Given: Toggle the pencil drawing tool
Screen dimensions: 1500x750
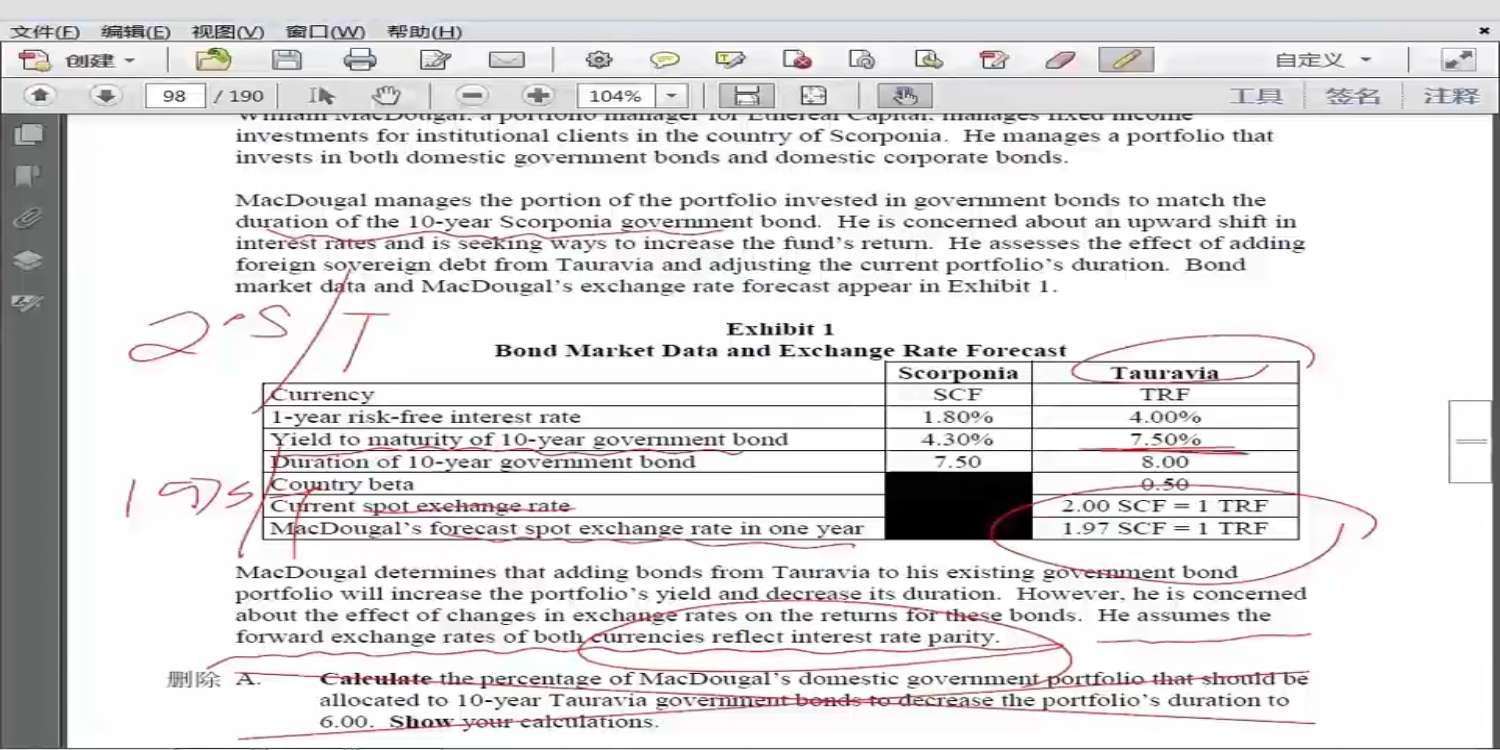Looking at the screenshot, I should 1126,60.
